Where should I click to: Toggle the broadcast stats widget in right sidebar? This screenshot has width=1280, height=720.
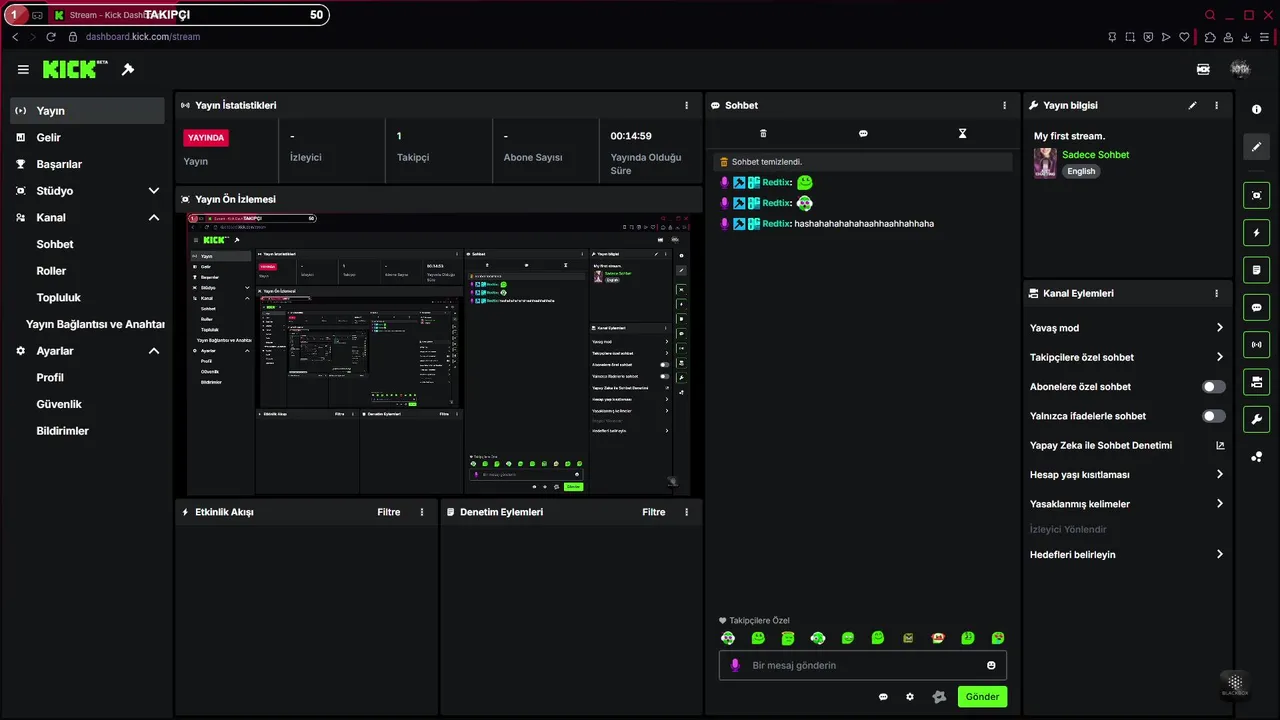tap(1257, 345)
